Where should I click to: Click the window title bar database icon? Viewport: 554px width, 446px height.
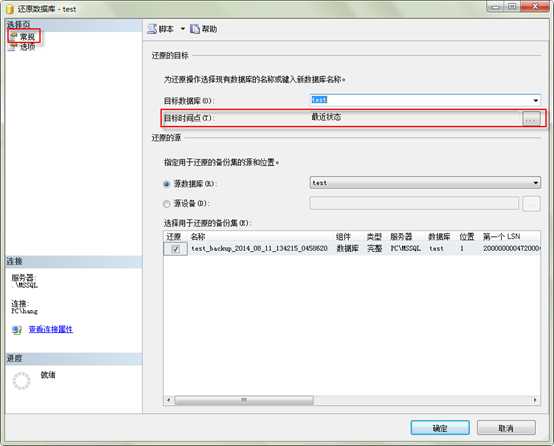(x=10, y=9)
